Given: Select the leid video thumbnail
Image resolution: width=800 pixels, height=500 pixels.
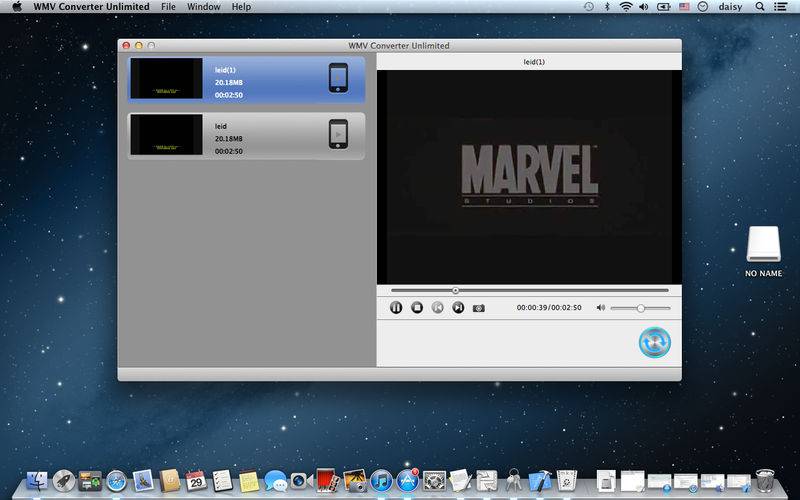Looking at the screenshot, I should pos(166,134).
